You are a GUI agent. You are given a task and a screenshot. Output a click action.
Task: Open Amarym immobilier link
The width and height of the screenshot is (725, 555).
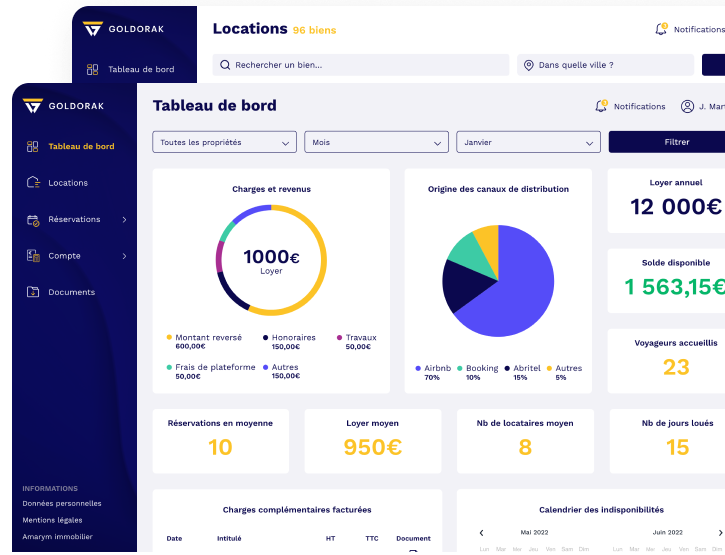[57, 536]
